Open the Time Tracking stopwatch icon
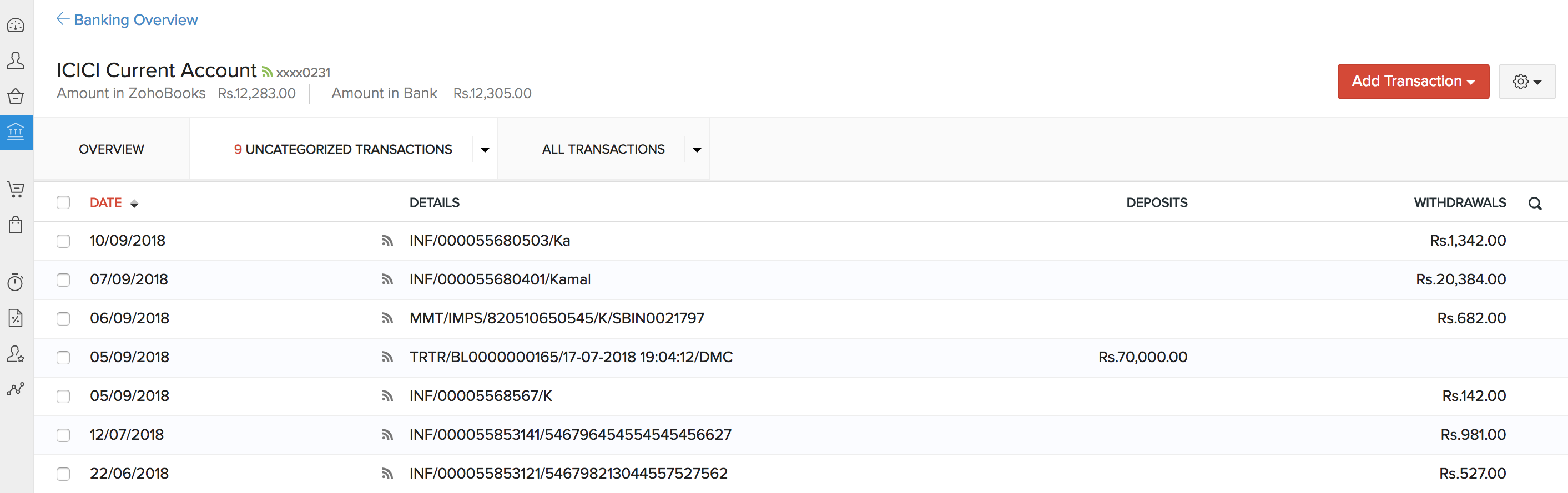This screenshot has width=1568, height=493. 16,282
